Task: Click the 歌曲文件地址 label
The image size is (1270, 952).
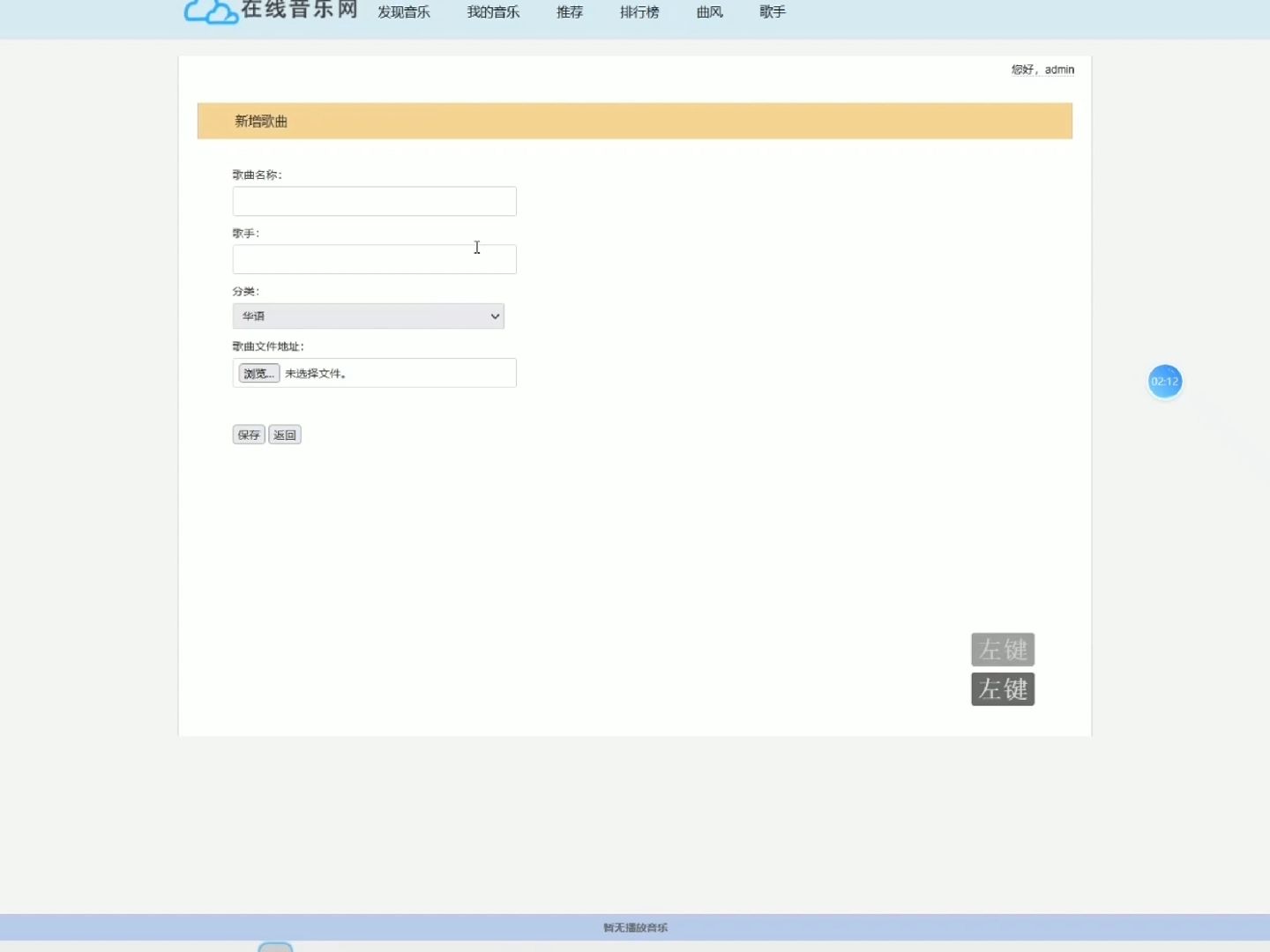Action: coord(268,346)
